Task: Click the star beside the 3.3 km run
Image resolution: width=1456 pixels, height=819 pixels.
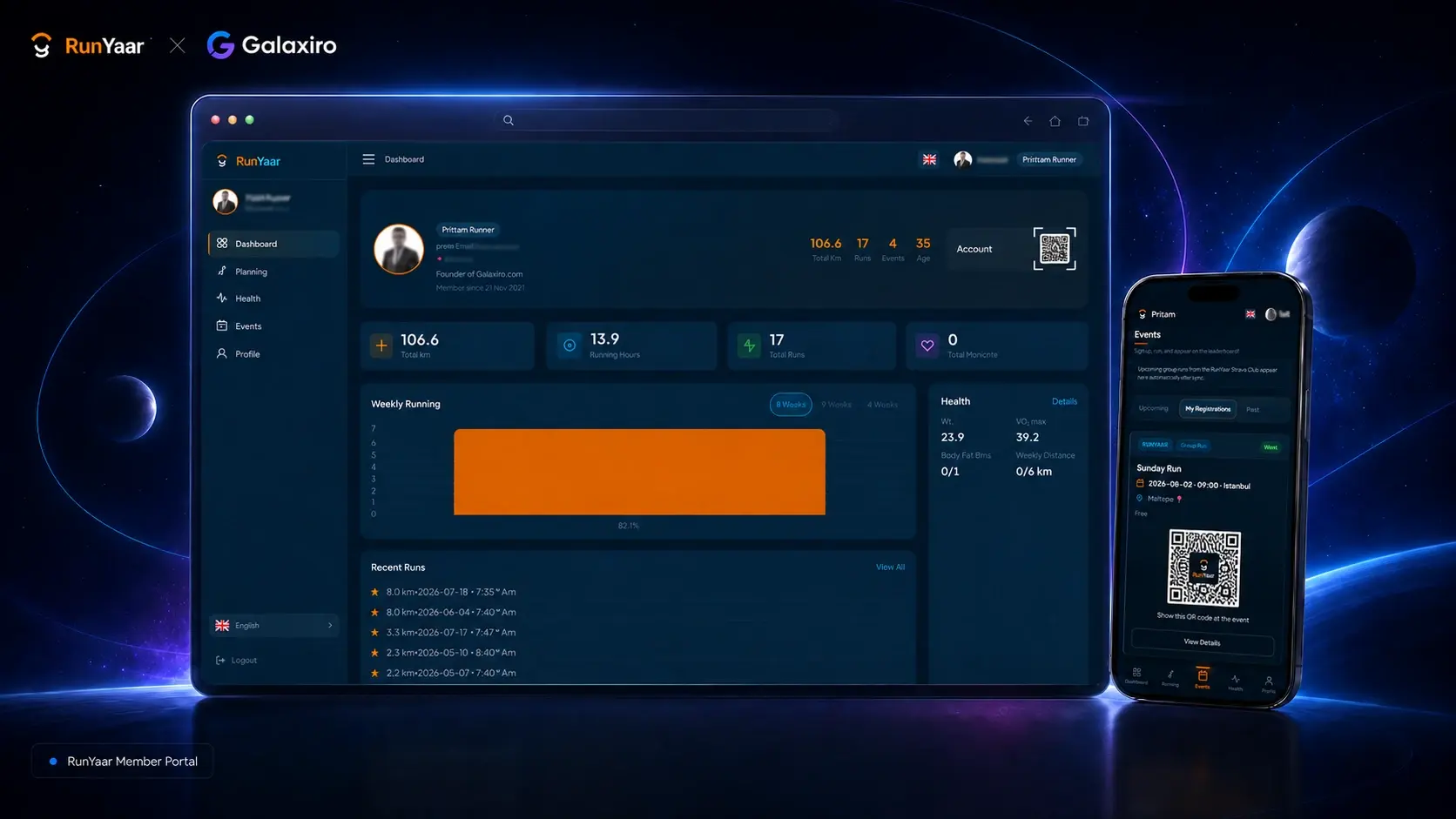Action: [375, 633]
